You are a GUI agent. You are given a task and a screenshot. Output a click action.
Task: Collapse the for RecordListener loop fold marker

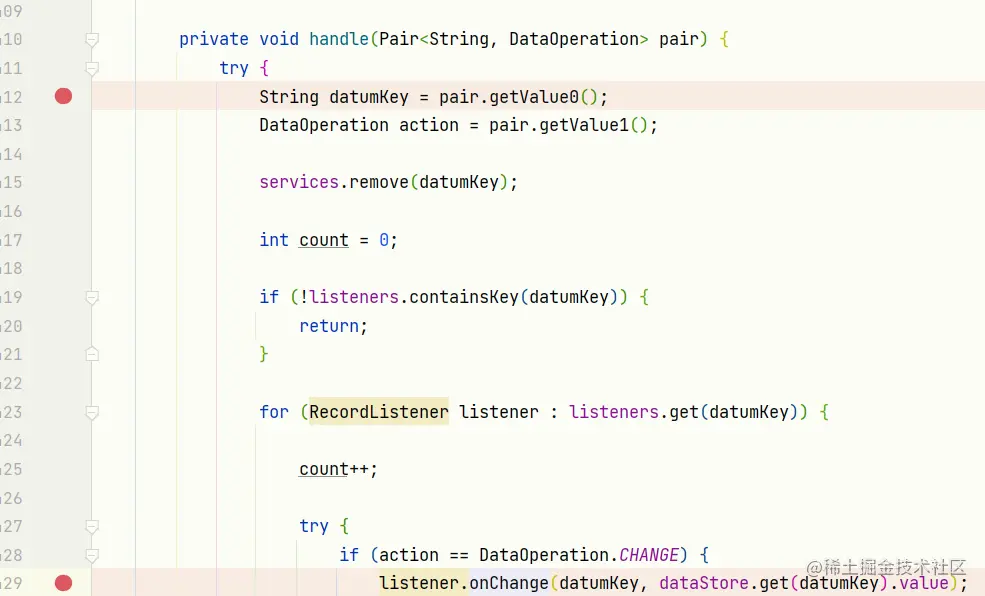pyautogui.click(x=92, y=412)
